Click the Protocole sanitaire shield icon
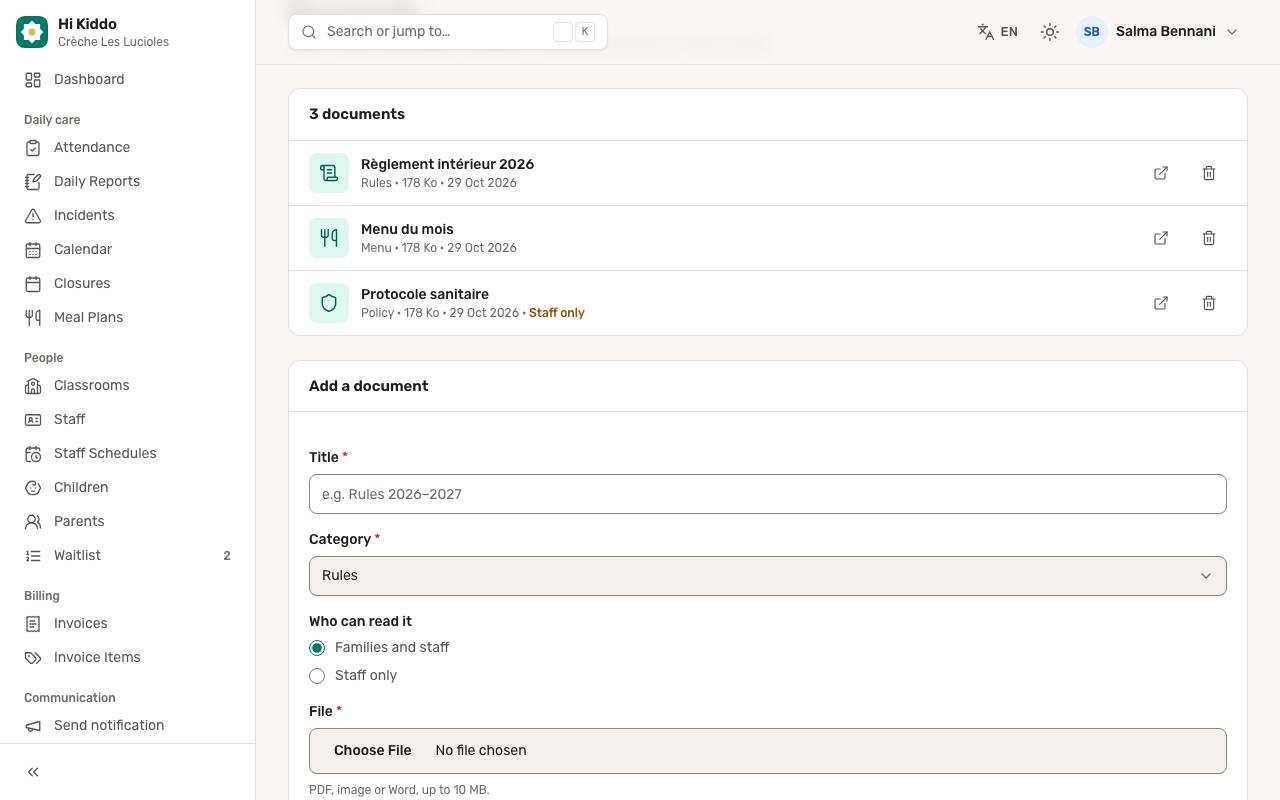 [x=329, y=303]
